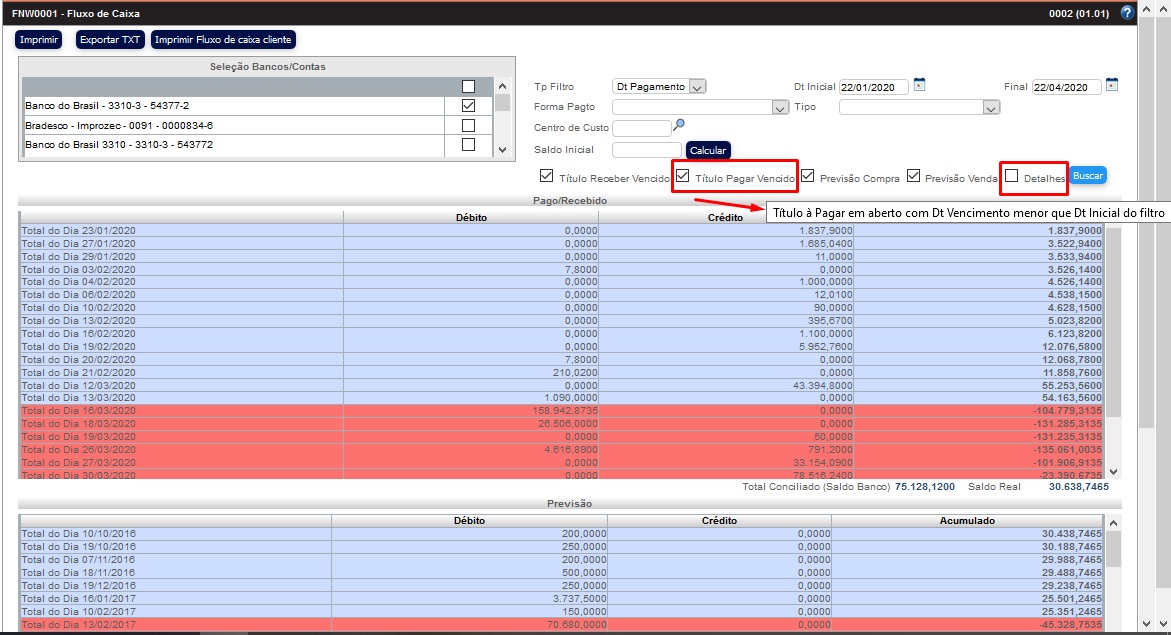Open the Tp Filtro dropdown
Image resolution: width=1171 pixels, height=635 pixels.
pyautogui.click(x=660, y=87)
